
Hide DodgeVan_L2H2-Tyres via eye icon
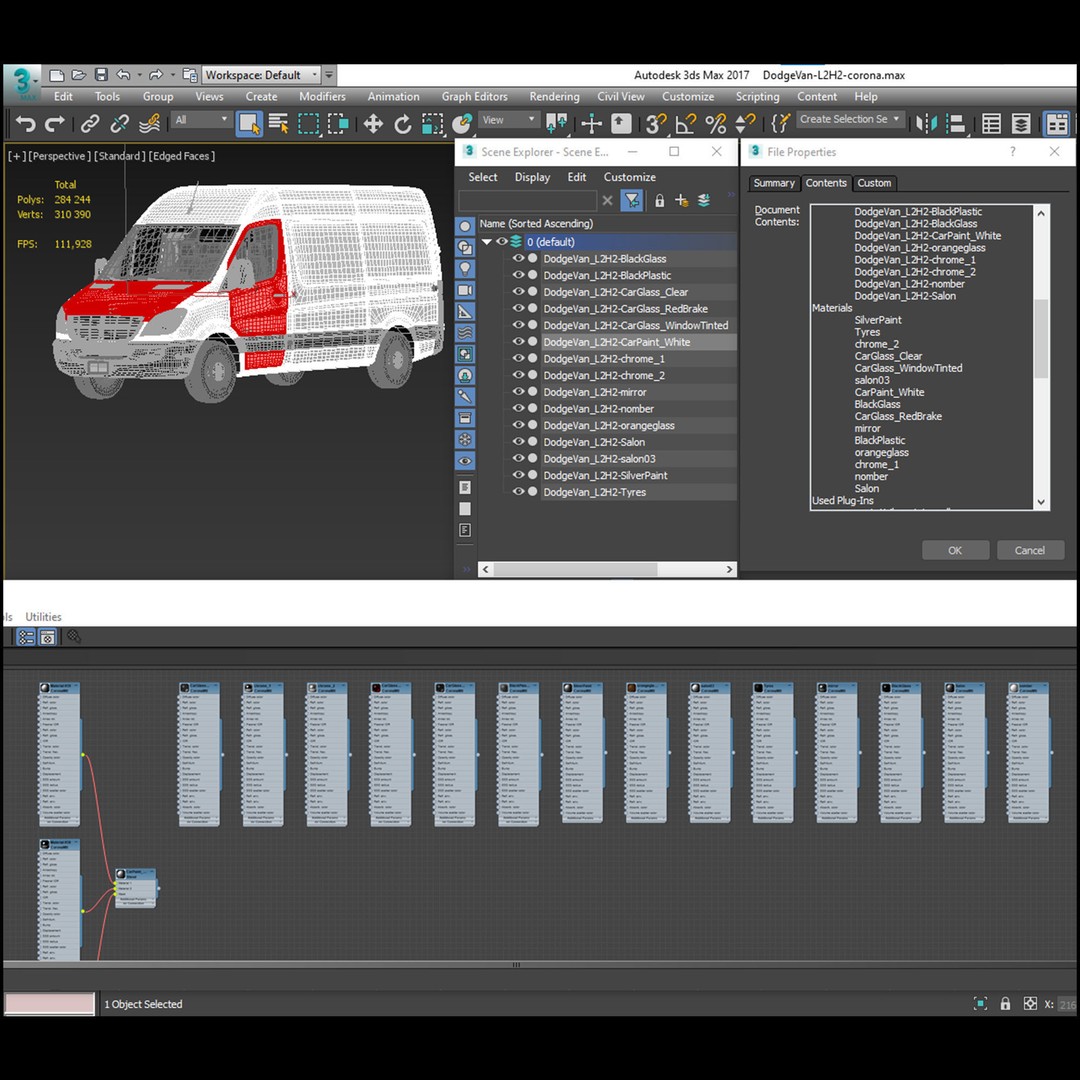tap(518, 492)
